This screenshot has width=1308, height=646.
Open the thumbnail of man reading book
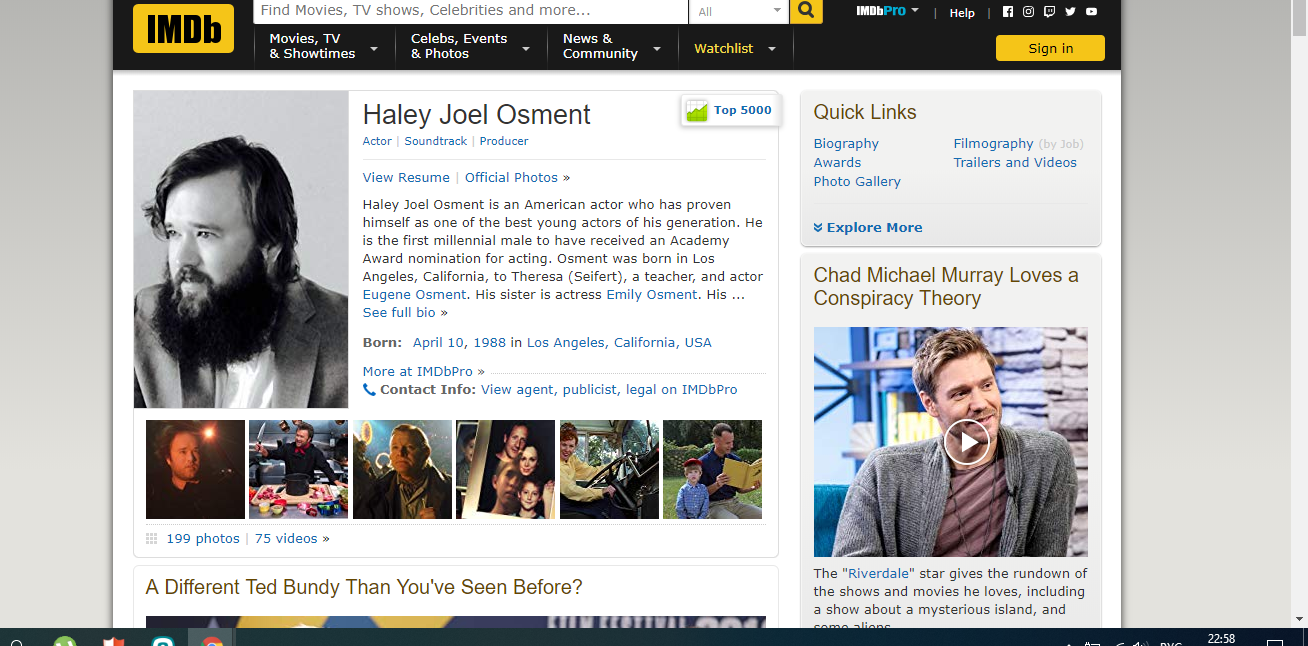[712, 469]
